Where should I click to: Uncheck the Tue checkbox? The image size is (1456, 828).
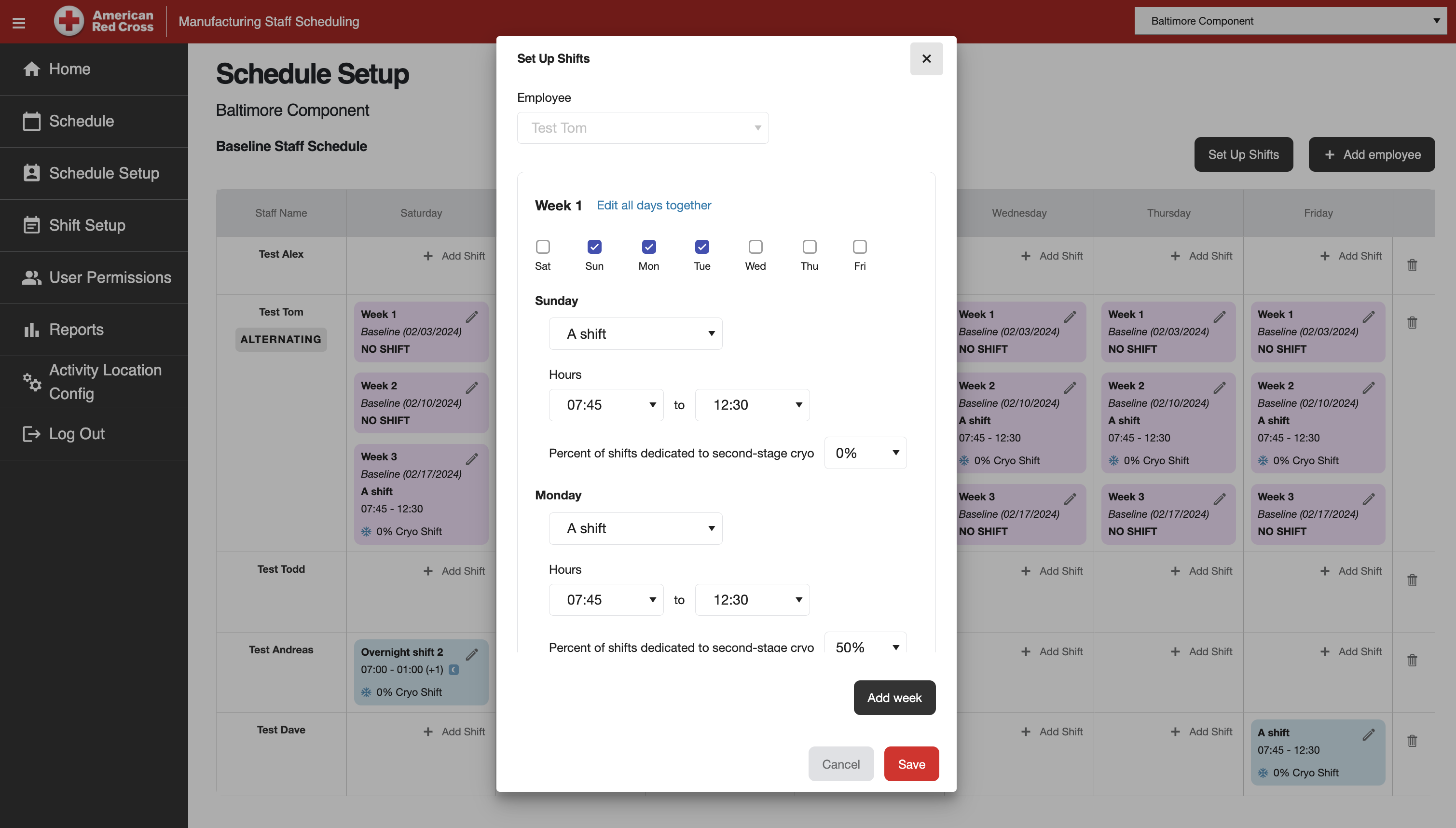click(x=702, y=247)
